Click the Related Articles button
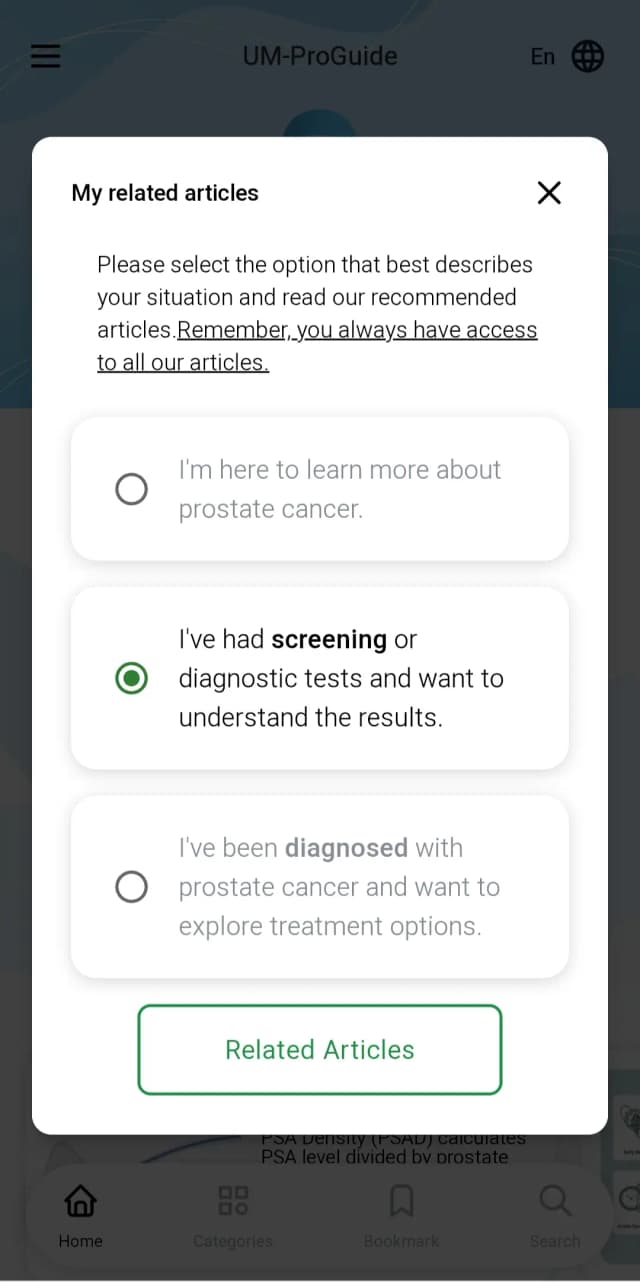Screen dimensions: 640x1282 pos(320,1050)
